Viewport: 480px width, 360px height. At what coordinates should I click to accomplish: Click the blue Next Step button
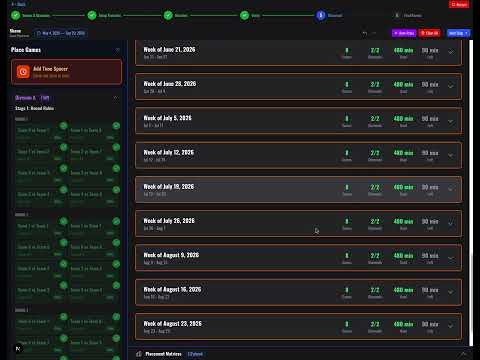458,33
